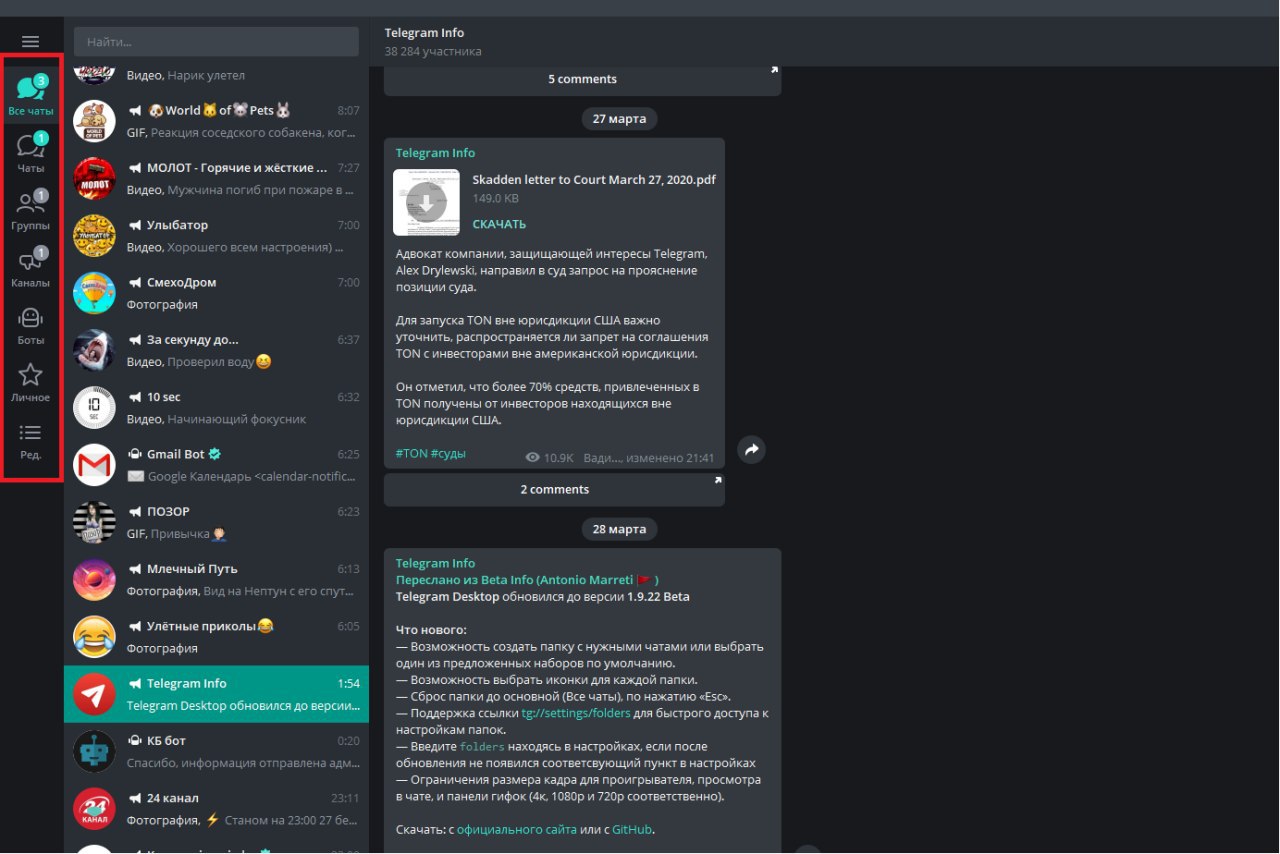Image resolution: width=1280 pixels, height=854 pixels.
Task: Switch to the Чаты folder
Action: pyautogui.click(x=31, y=152)
